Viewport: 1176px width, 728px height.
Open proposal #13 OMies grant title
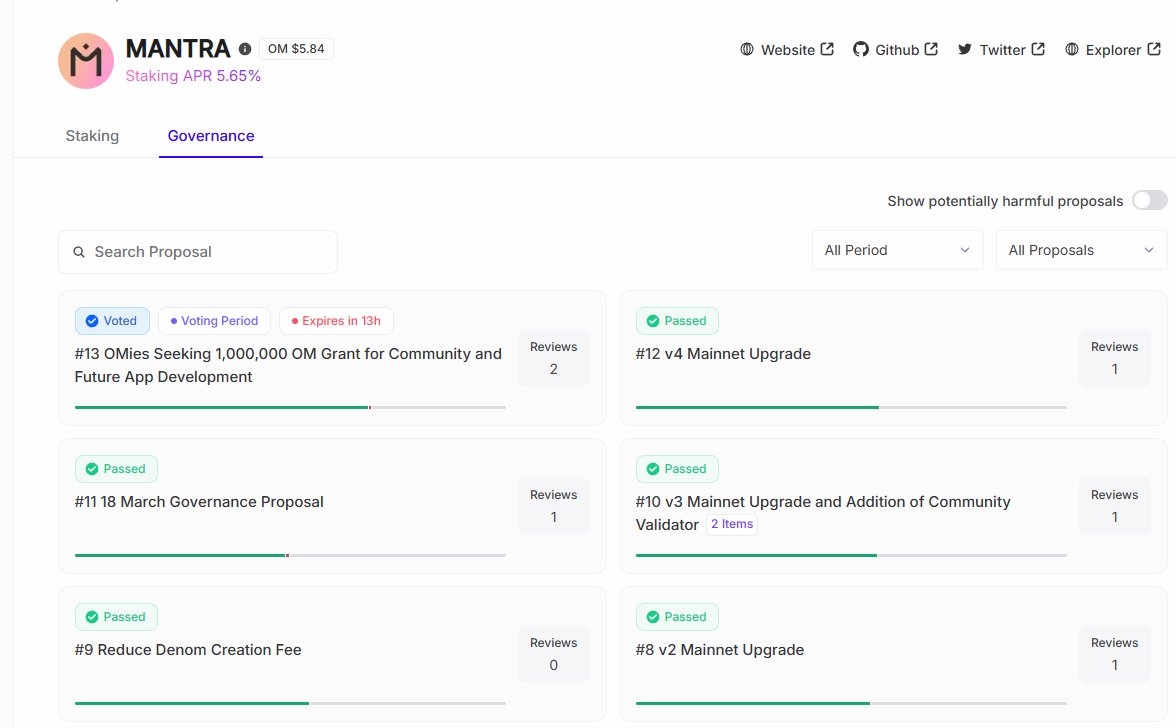(288, 365)
